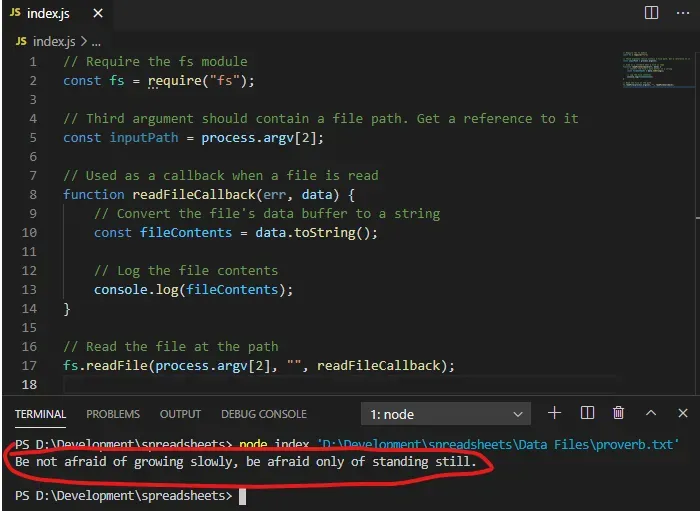The width and height of the screenshot is (700, 511).
Task: Kill the terminal using the trash icon
Action: [x=618, y=413]
